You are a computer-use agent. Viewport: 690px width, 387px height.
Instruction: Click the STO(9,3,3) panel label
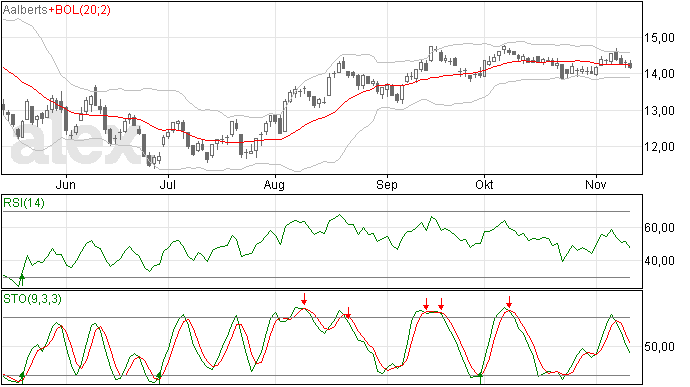(33, 299)
